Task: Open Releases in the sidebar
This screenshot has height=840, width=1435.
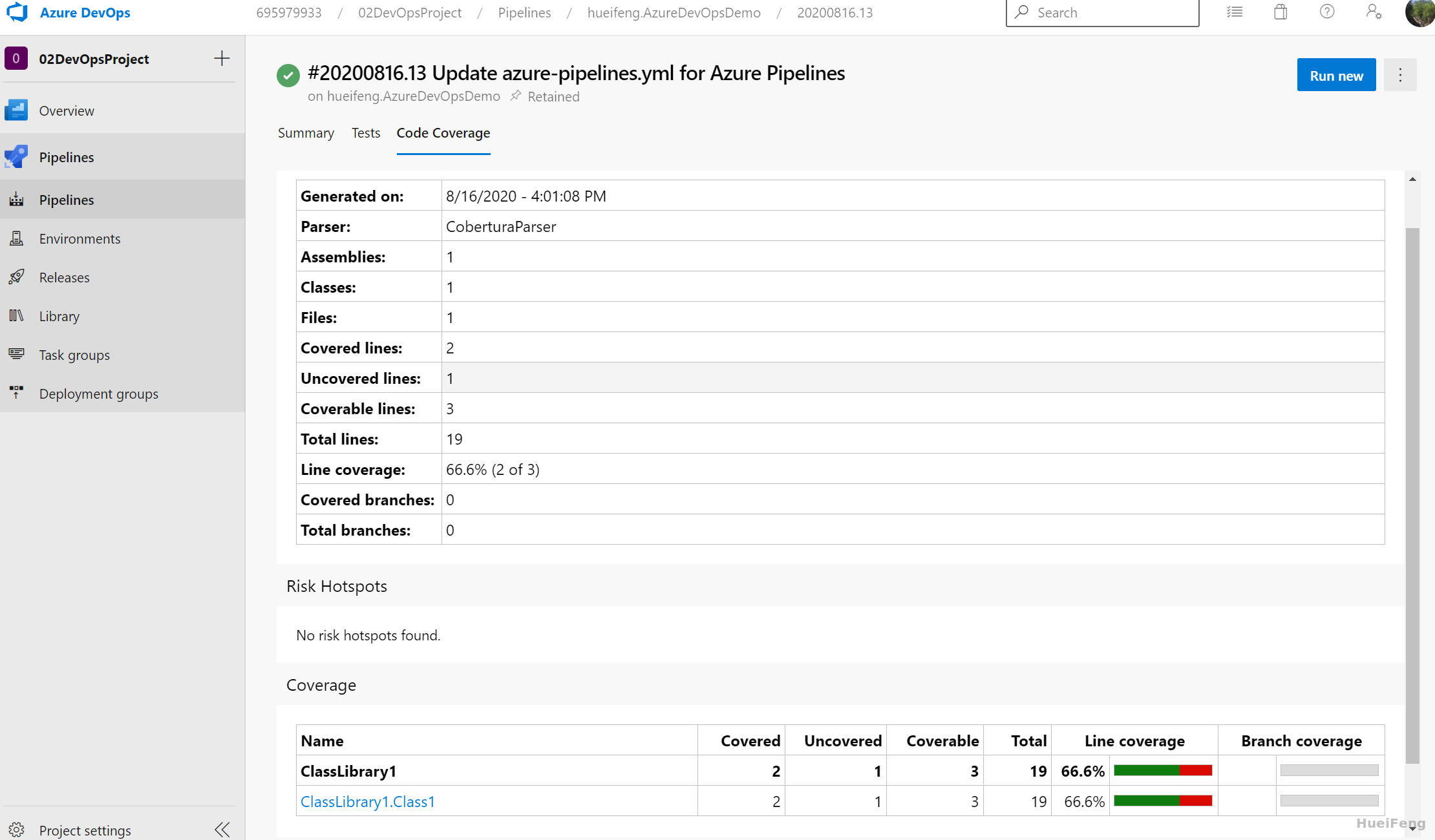Action: 64,277
